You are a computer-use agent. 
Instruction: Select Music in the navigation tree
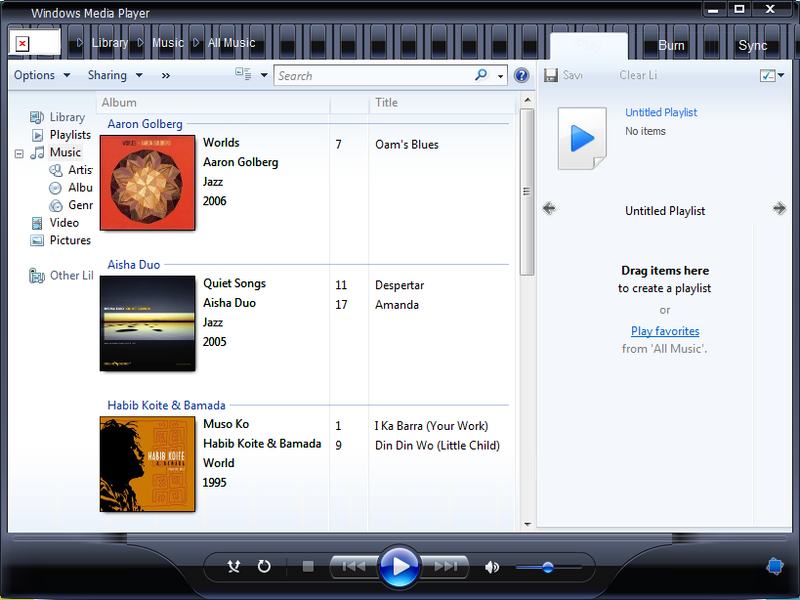pos(65,152)
